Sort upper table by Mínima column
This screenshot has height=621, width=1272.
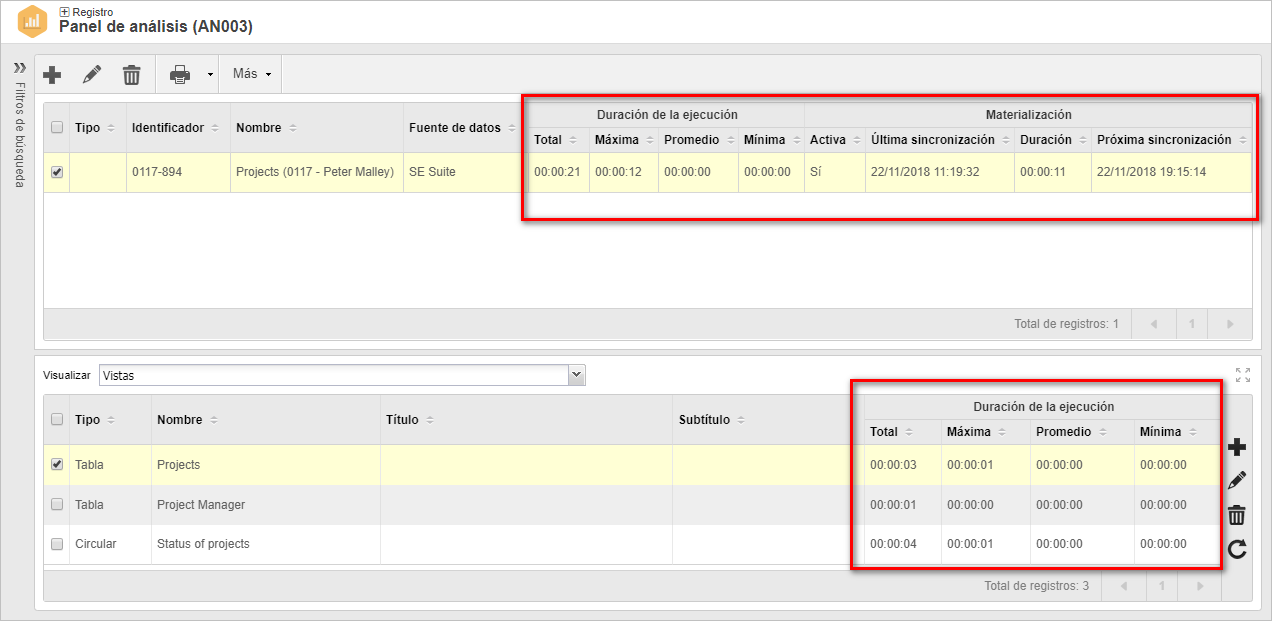coord(771,140)
